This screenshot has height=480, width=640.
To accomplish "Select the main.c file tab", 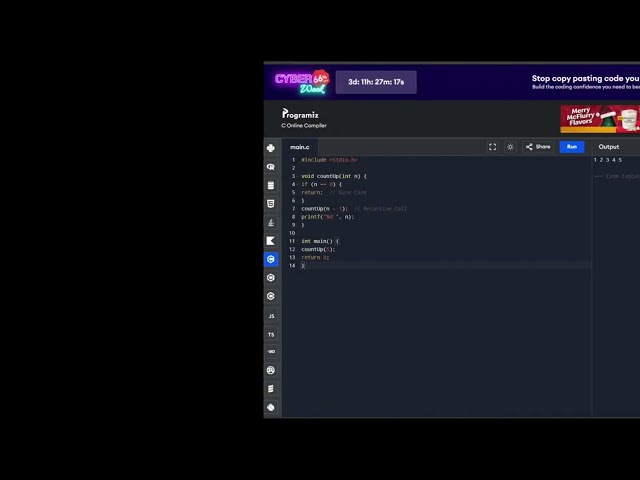I will [x=300, y=147].
